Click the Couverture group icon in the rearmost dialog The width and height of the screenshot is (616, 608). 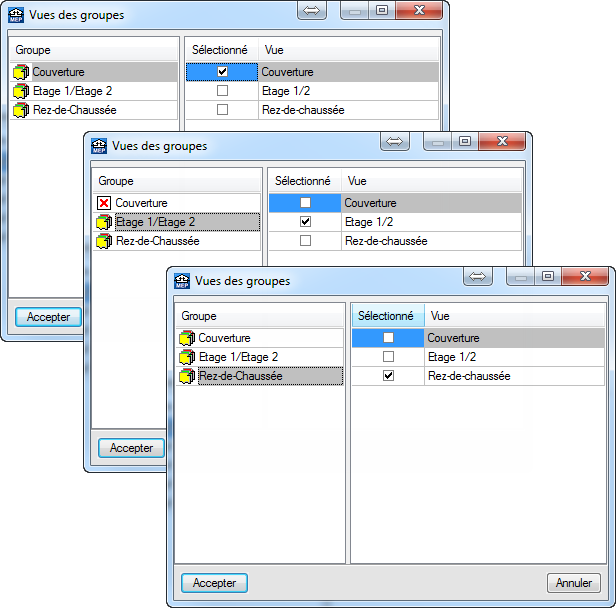coord(21,72)
